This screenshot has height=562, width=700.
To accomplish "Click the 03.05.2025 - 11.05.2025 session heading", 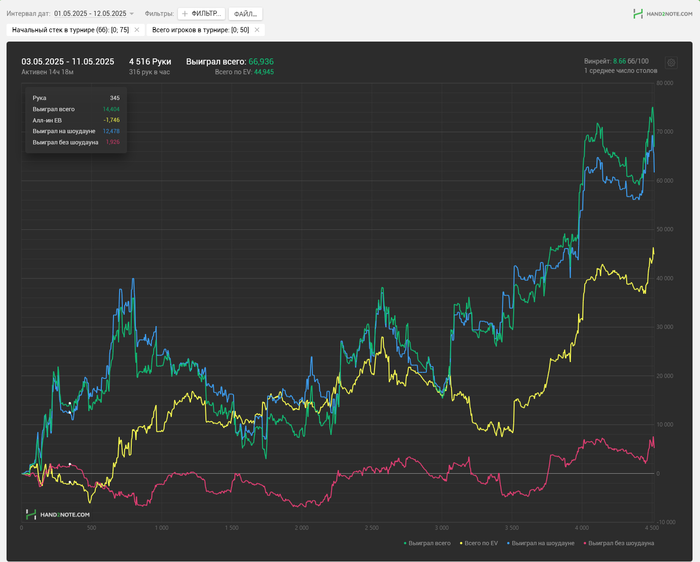I will (67, 61).
